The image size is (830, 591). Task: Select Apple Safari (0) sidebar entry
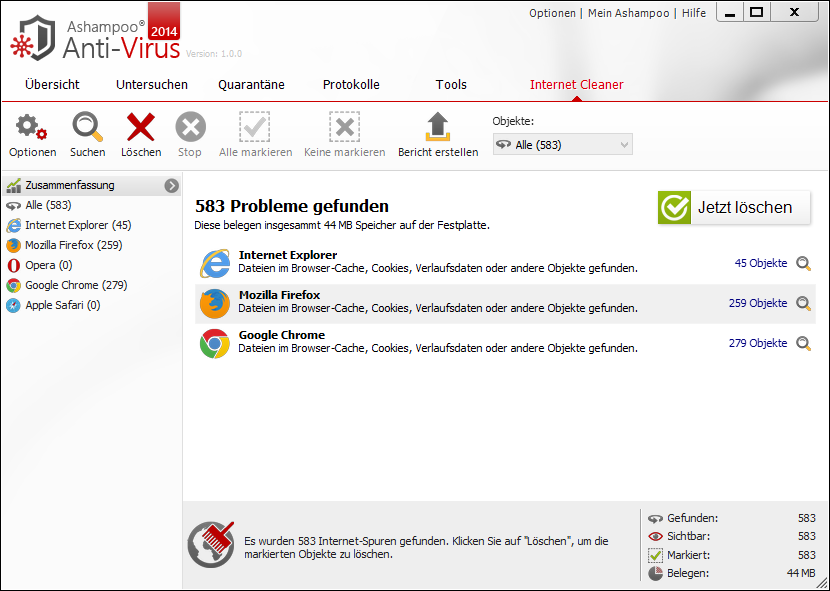(x=63, y=305)
